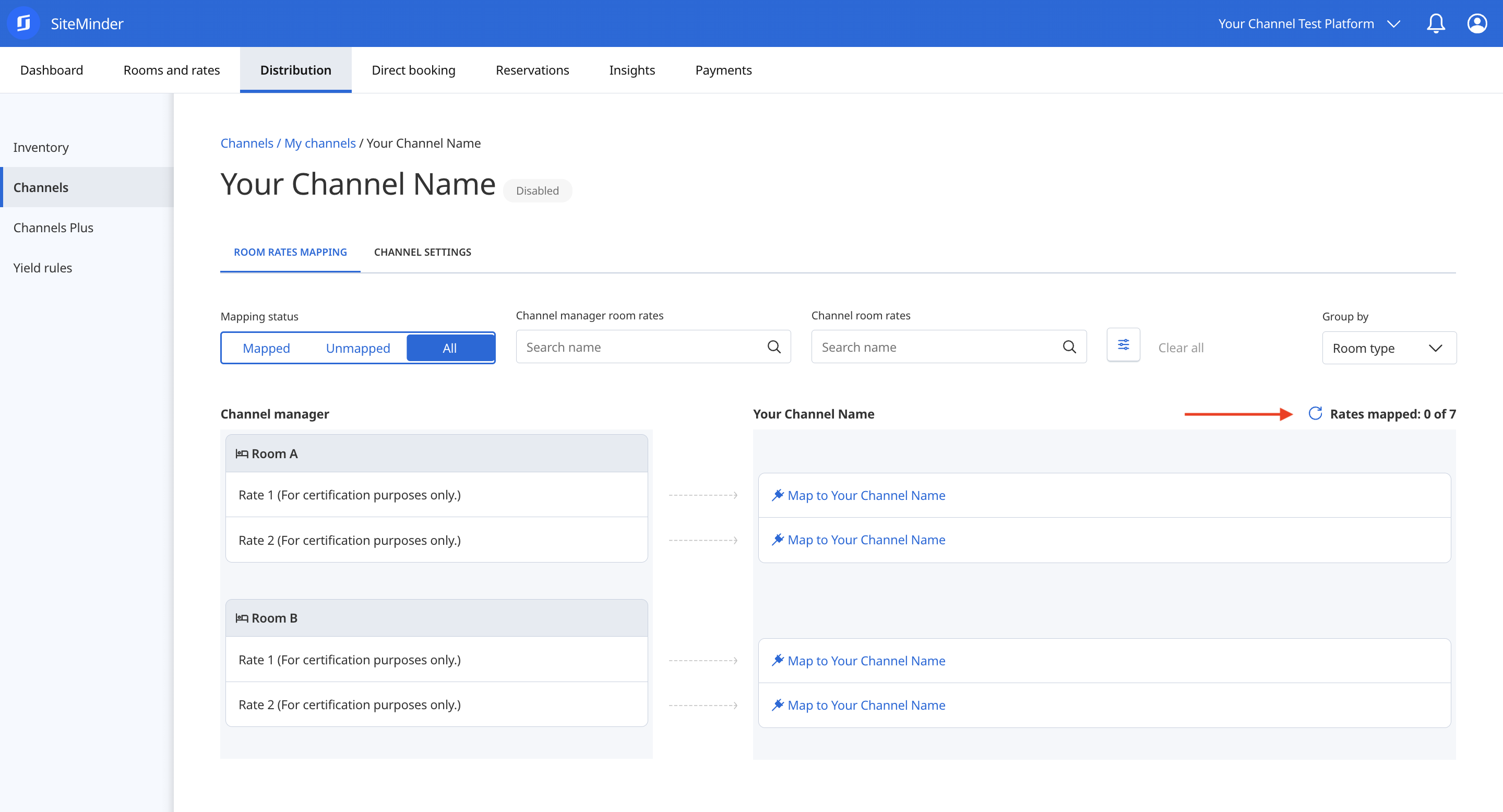Collapse the Room B group header

click(x=436, y=618)
